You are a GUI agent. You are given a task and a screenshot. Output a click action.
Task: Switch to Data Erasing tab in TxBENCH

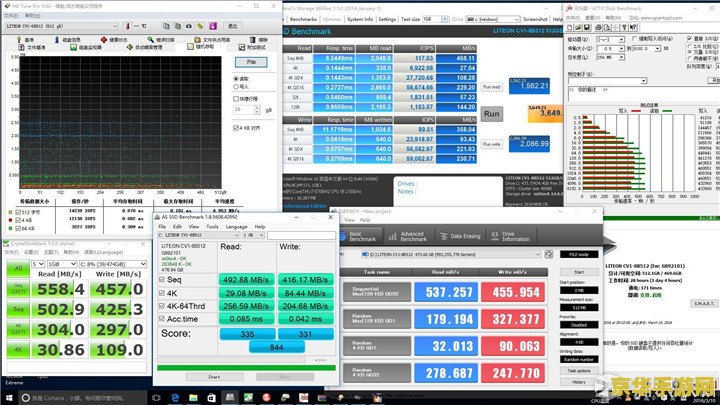(x=461, y=236)
